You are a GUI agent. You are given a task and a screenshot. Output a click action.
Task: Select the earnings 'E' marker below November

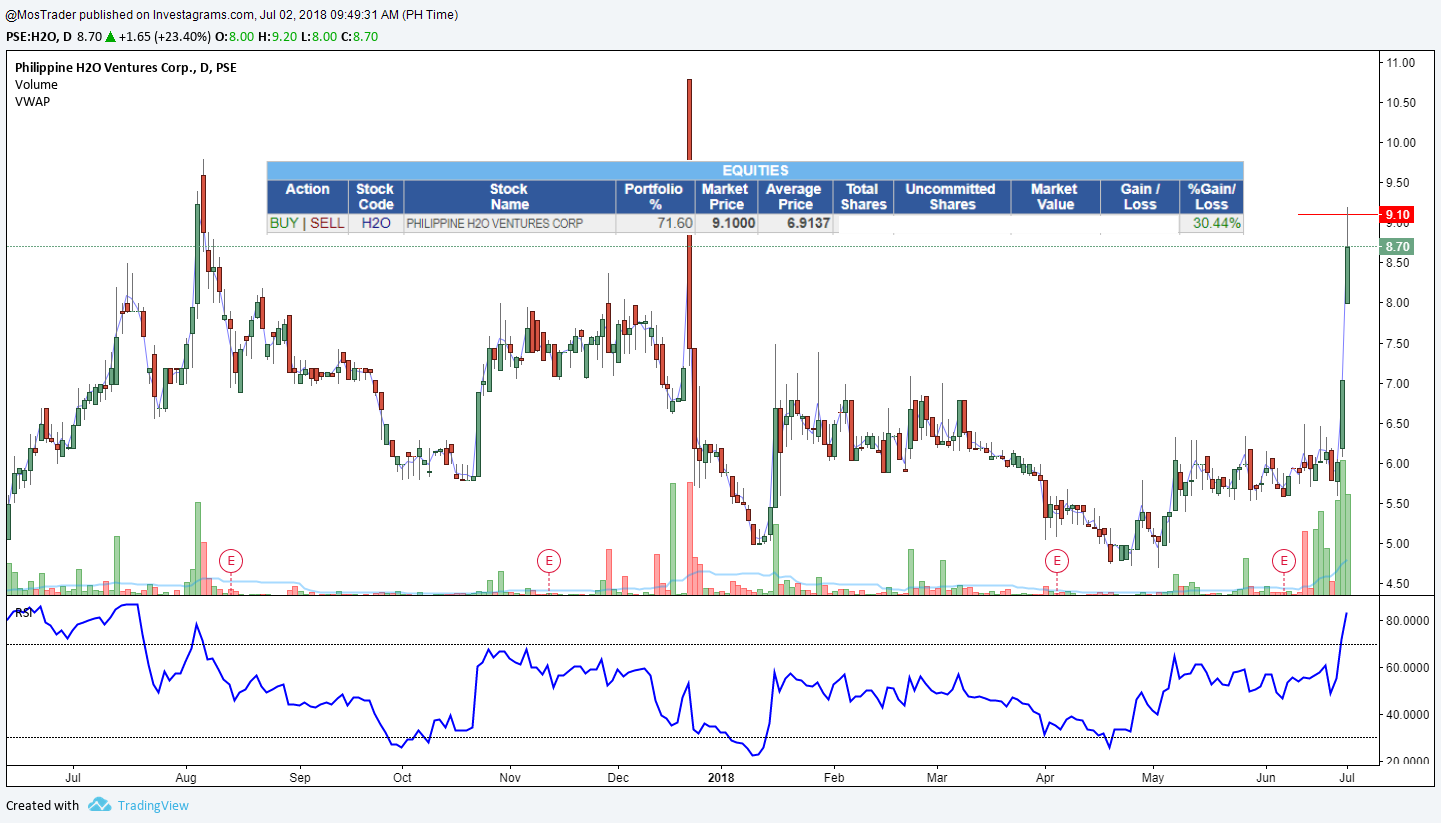pyautogui.click(x=548, y=561)
